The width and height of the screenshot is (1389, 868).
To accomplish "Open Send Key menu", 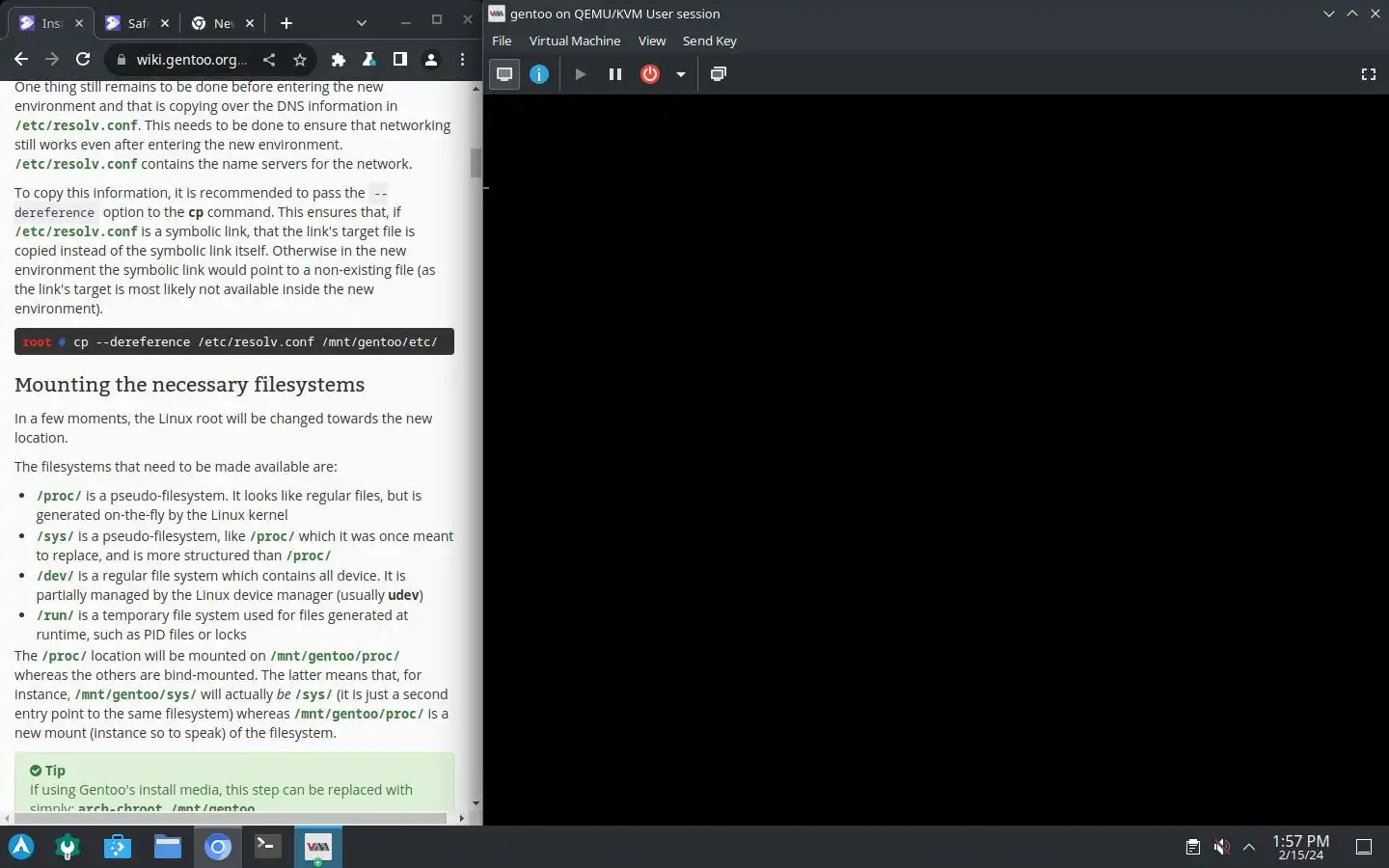I will click(709, 41).
